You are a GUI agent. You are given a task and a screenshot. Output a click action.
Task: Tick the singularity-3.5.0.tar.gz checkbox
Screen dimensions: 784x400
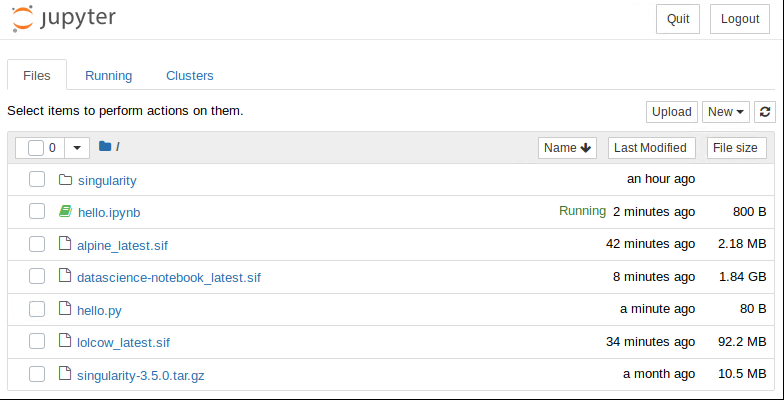click(x=37, y=374)
